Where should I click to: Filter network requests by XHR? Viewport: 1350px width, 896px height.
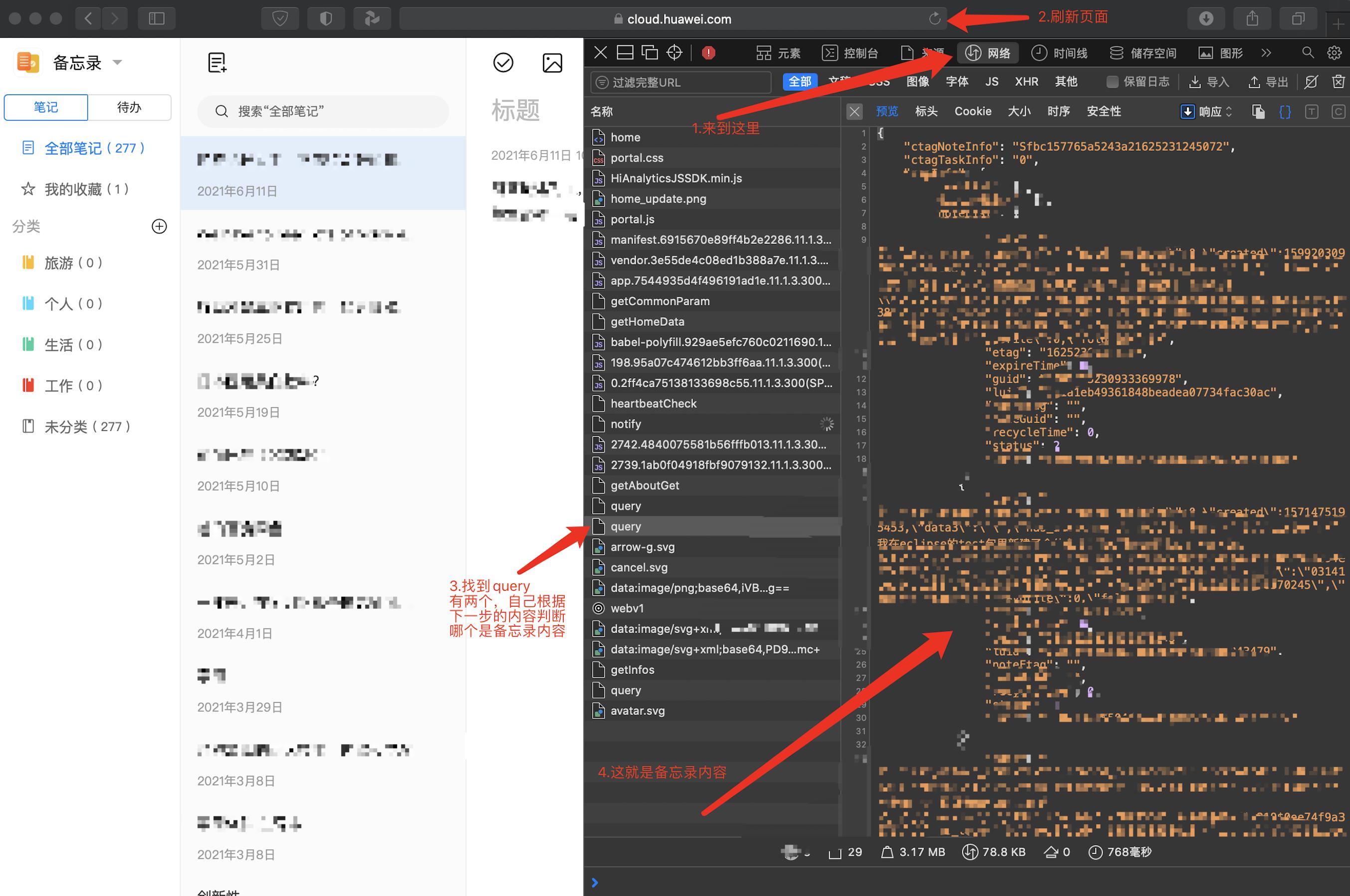1027,82
